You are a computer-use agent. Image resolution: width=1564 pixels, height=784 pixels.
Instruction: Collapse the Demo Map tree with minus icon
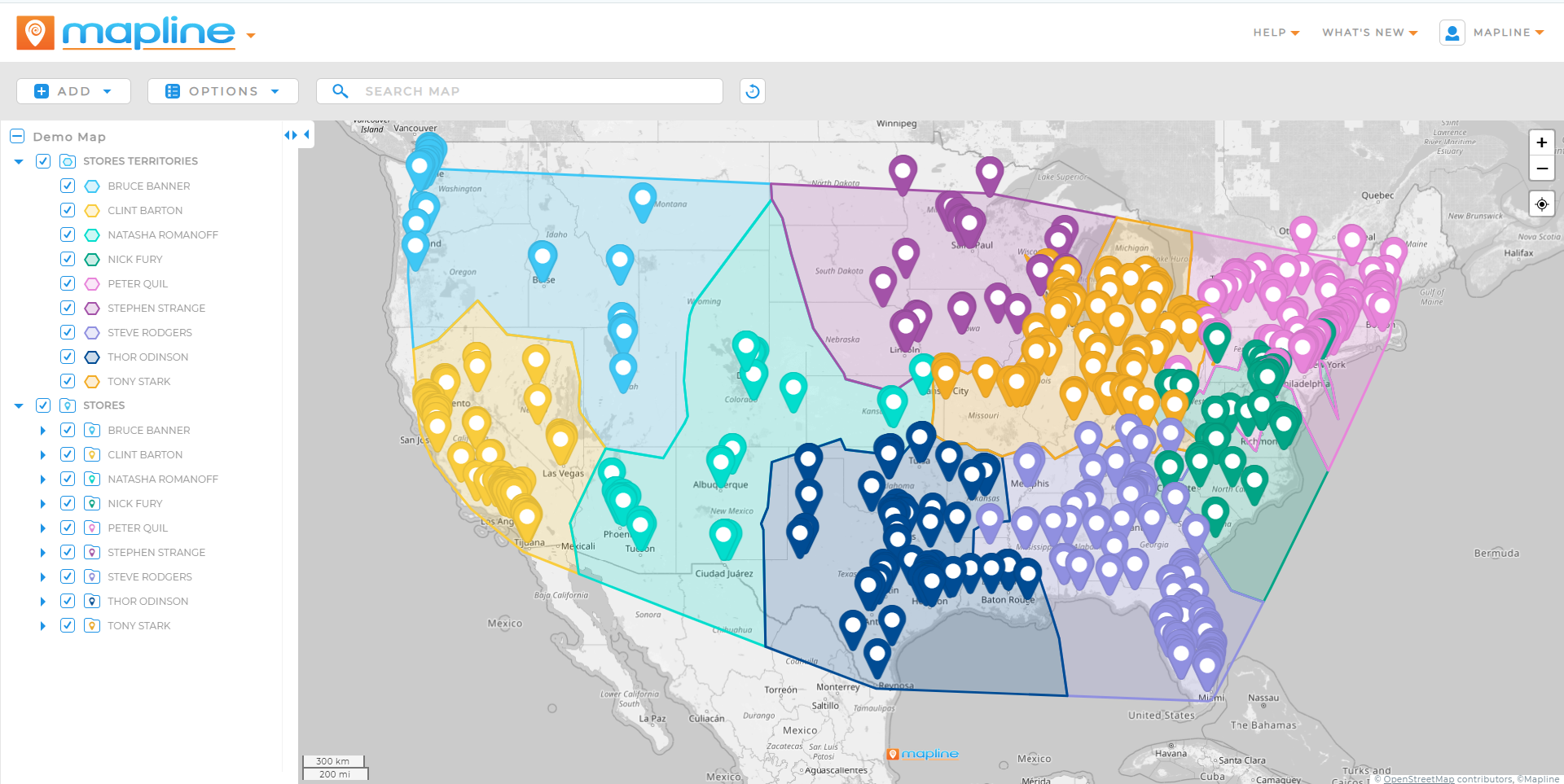click(x=17, y=136)
